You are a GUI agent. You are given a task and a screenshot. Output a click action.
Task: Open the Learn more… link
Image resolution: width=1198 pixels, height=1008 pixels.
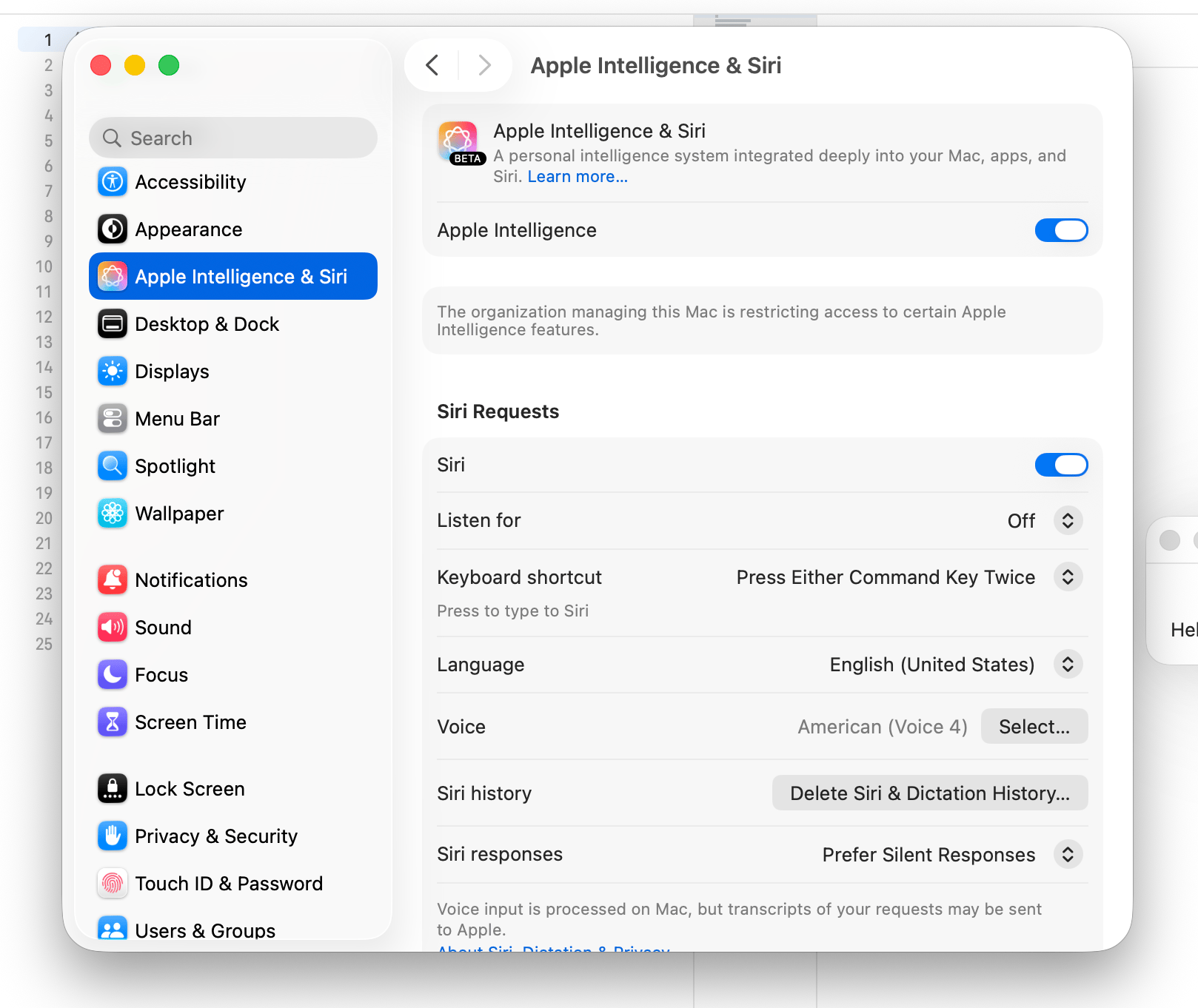(578, 177)
